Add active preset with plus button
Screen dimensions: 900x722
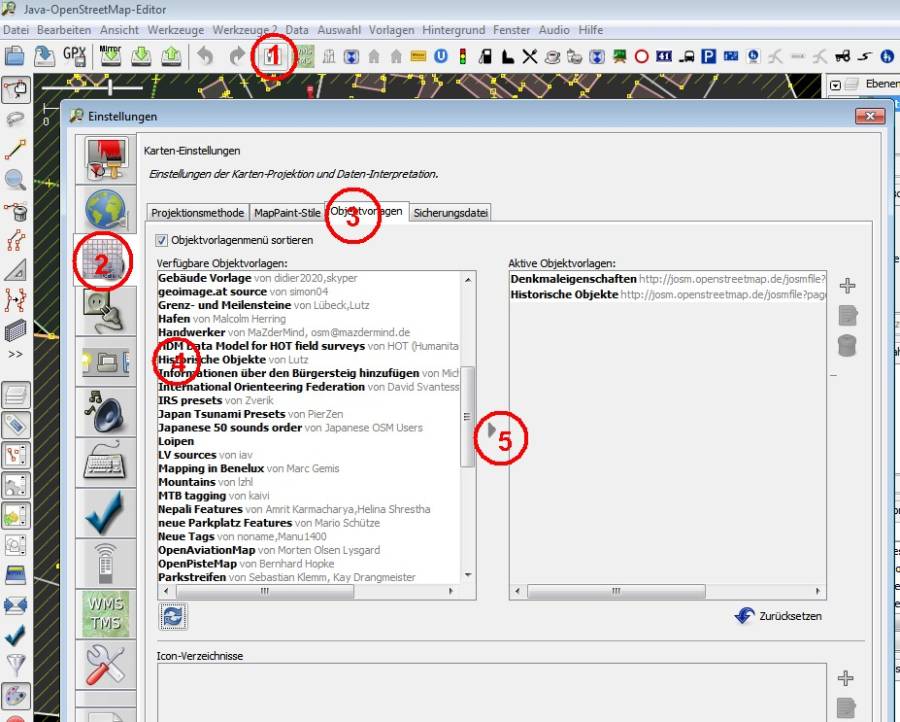point(847,286)
